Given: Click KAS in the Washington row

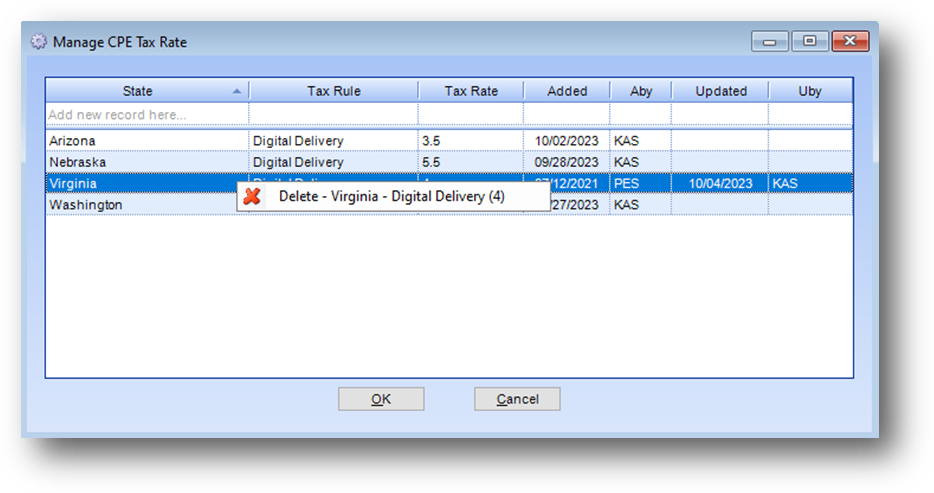Looking at the screenshot, I should [x=640, y=205].
